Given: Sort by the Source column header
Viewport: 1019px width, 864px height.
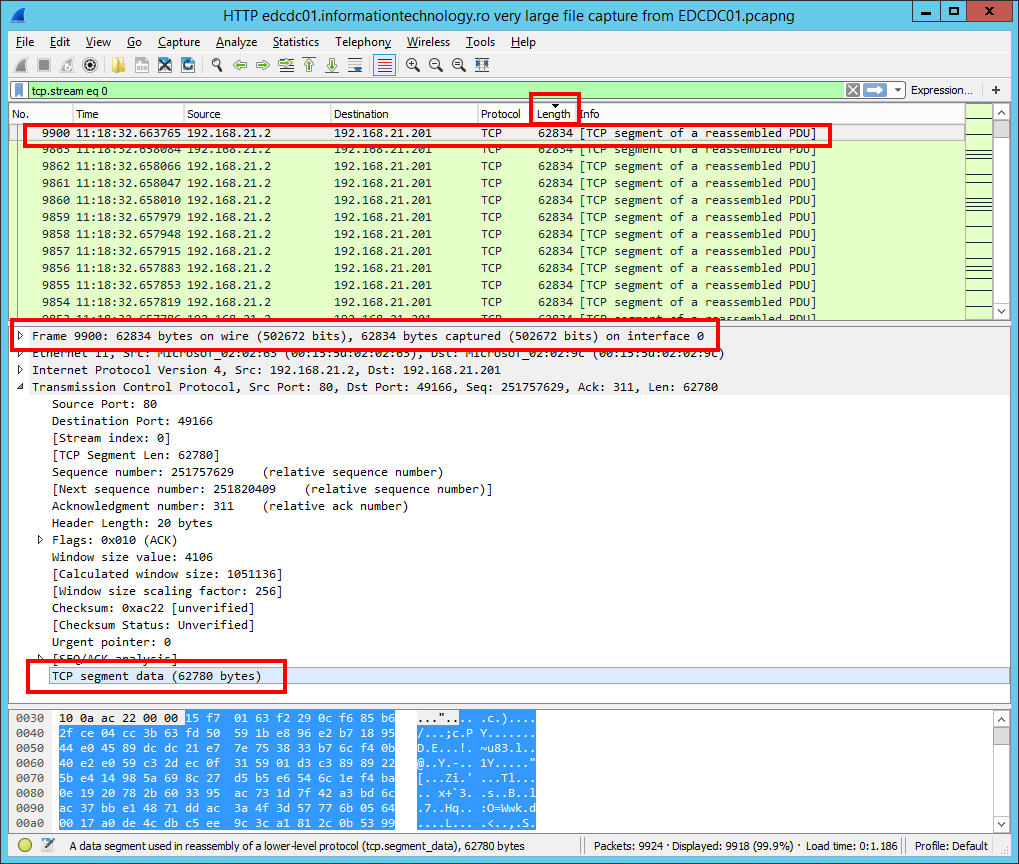Looking at the screenshot, I should (x=257, y=114).
